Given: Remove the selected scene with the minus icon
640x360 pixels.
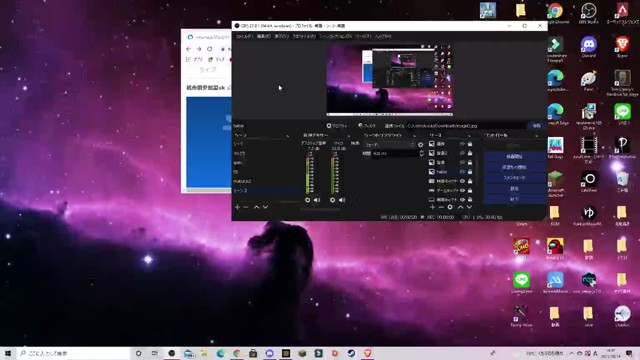Looking at the screenshot, I should (246, 207).
